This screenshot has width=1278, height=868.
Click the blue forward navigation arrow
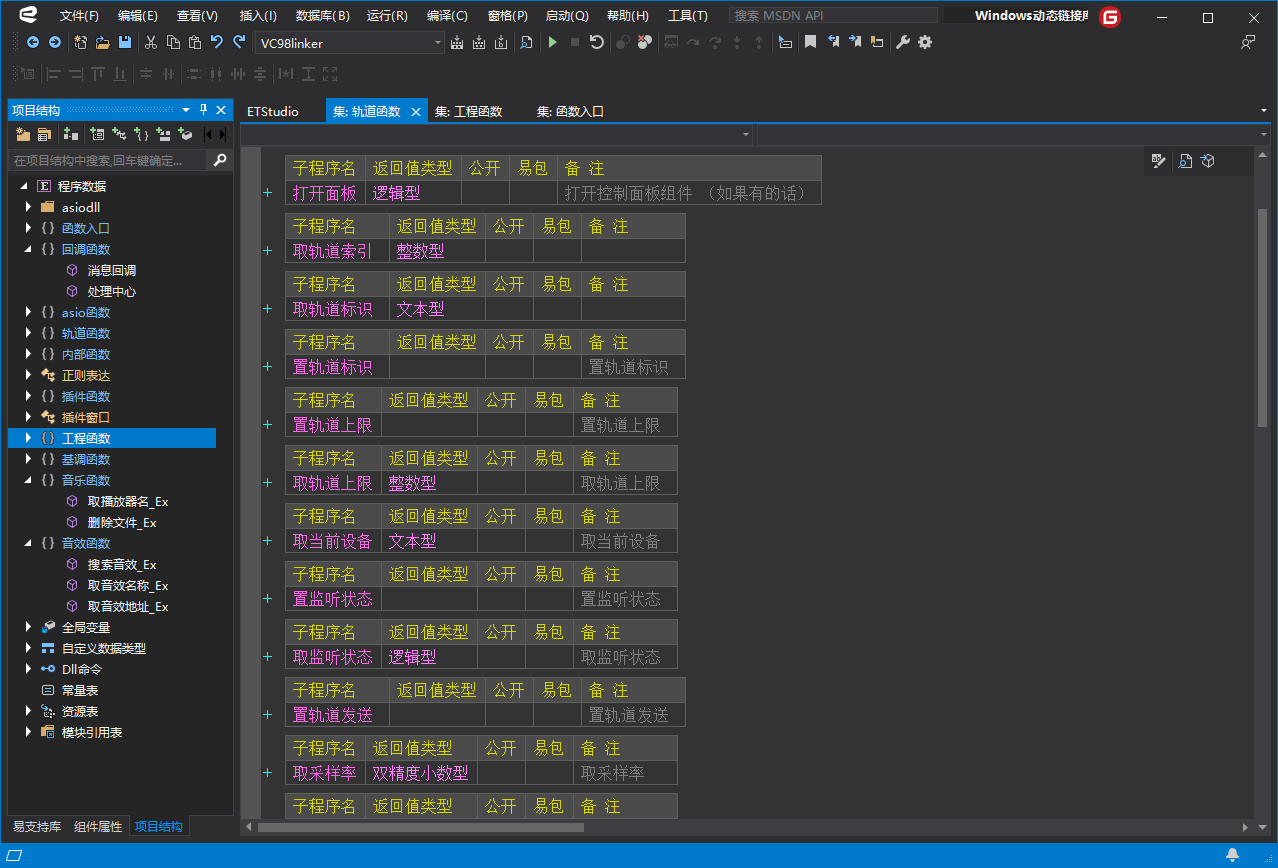pyautogui.click(x=55, y=42)
